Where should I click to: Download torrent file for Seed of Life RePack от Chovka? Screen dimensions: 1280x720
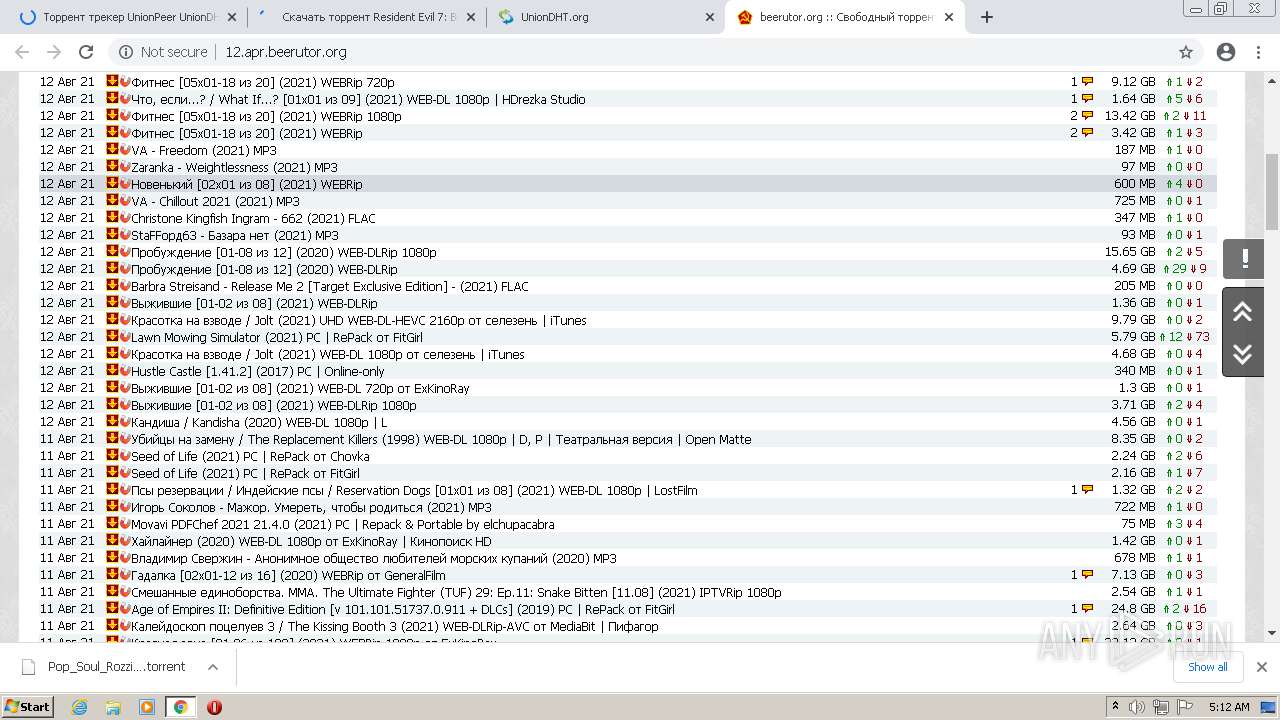click(x=112, y=456)
